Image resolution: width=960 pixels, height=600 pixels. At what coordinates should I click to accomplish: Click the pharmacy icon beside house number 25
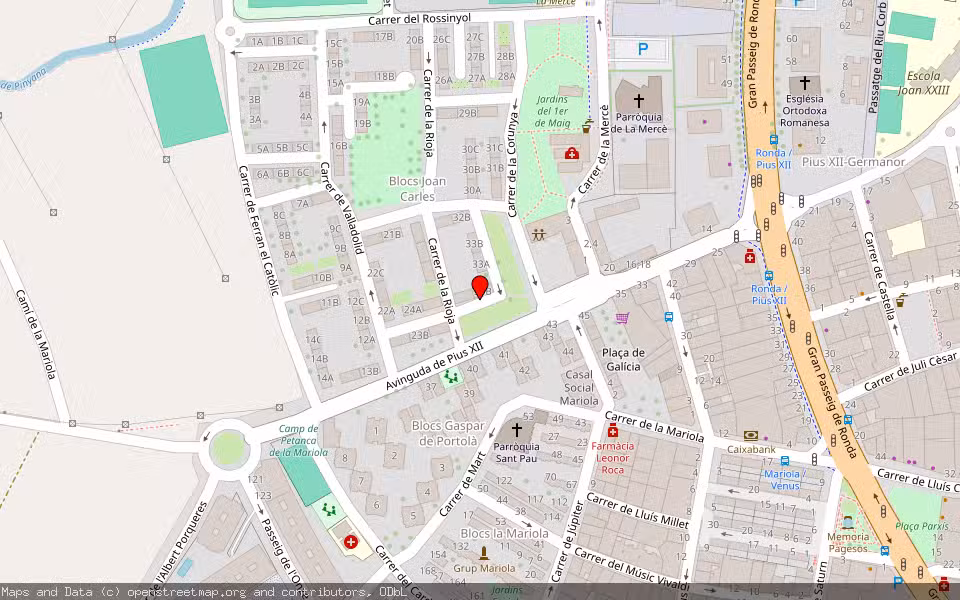point(750,256)
